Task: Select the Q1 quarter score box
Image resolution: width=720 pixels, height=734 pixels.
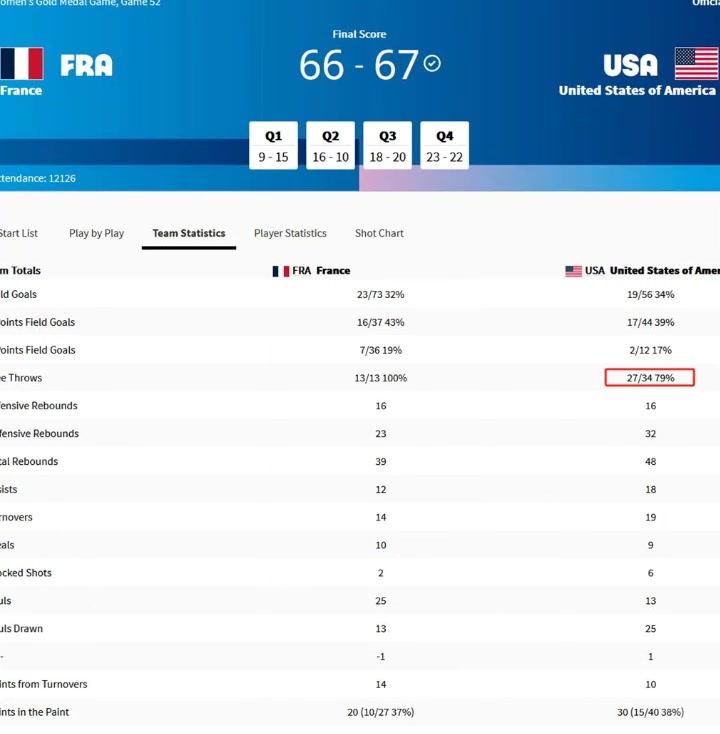Action: [273, 146]
